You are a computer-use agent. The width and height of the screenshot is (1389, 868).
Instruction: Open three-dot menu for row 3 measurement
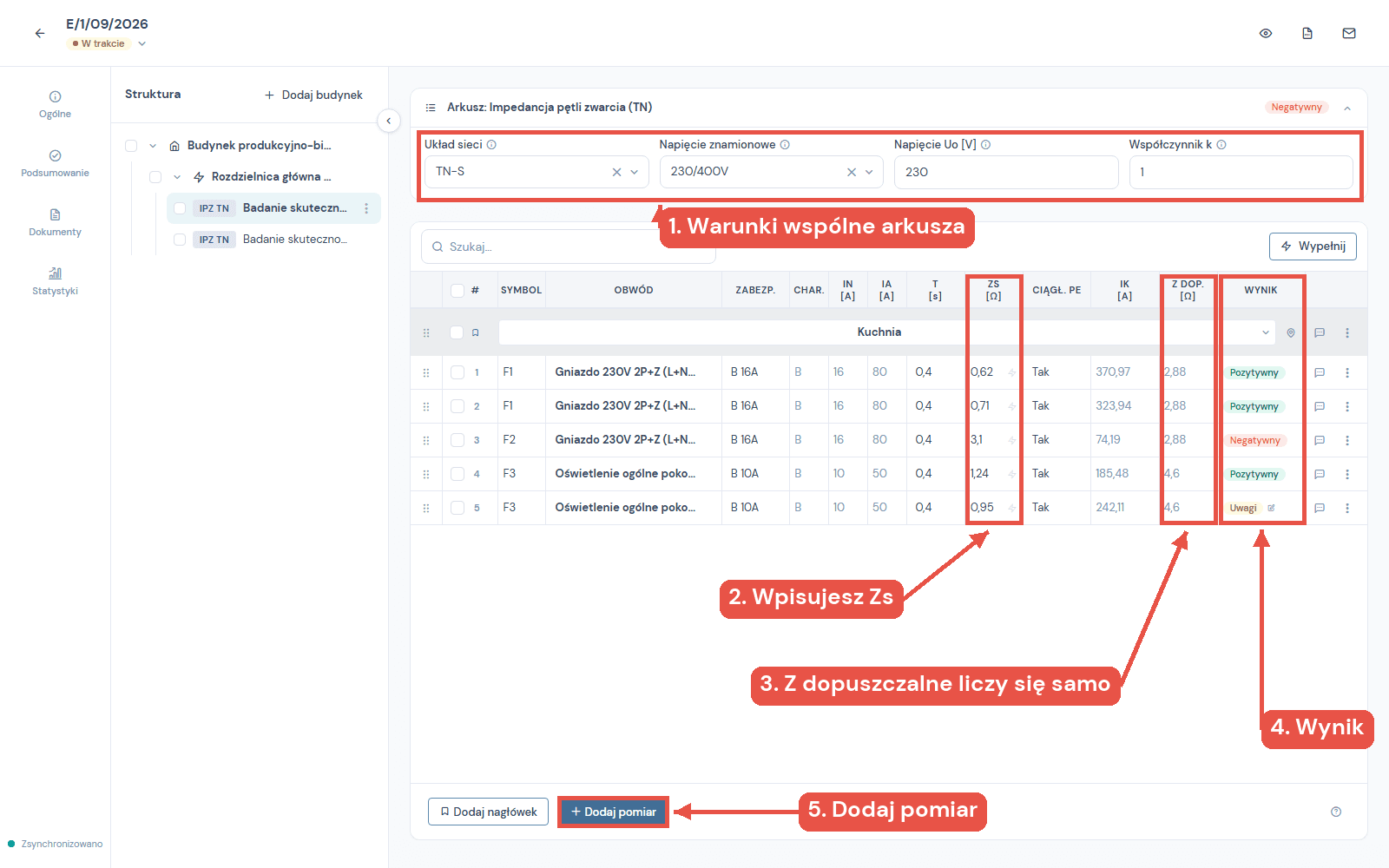click(1347, 440)
